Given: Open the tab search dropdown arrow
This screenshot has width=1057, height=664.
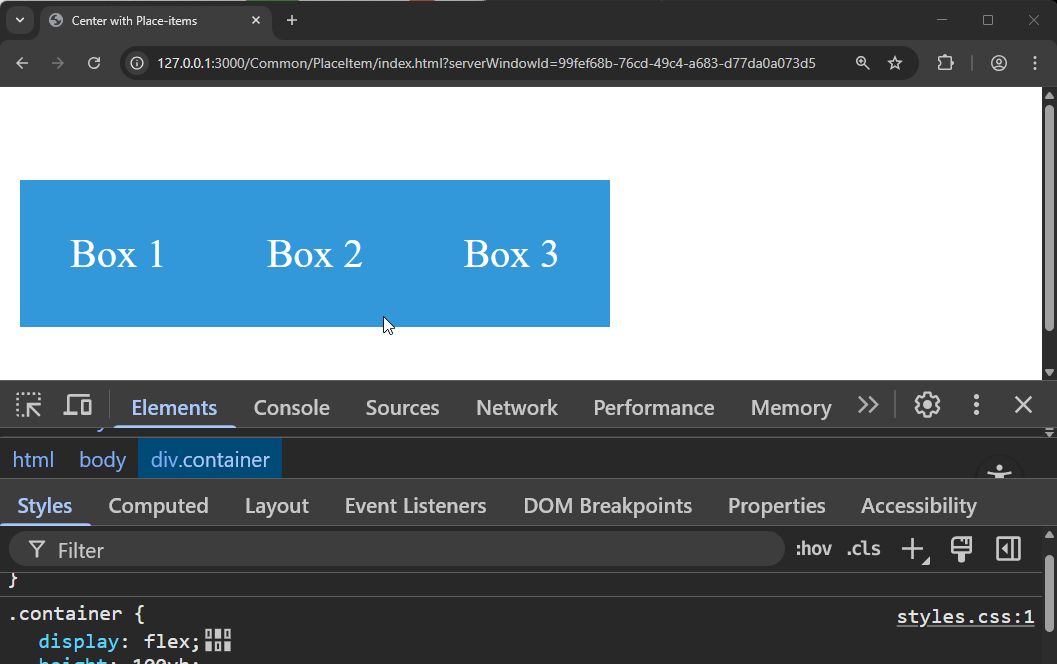Looking at the screenshot, I should (19, 20).
